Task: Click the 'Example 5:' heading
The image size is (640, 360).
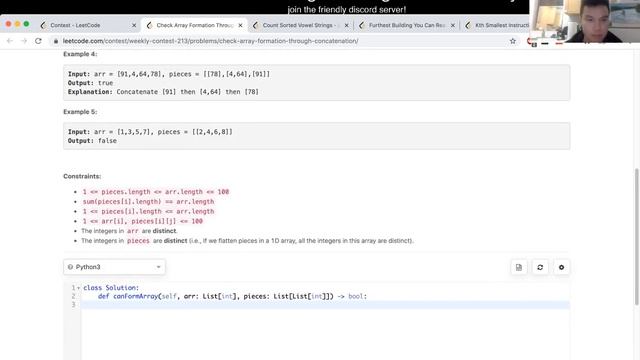Action: [x=80, y=111]
